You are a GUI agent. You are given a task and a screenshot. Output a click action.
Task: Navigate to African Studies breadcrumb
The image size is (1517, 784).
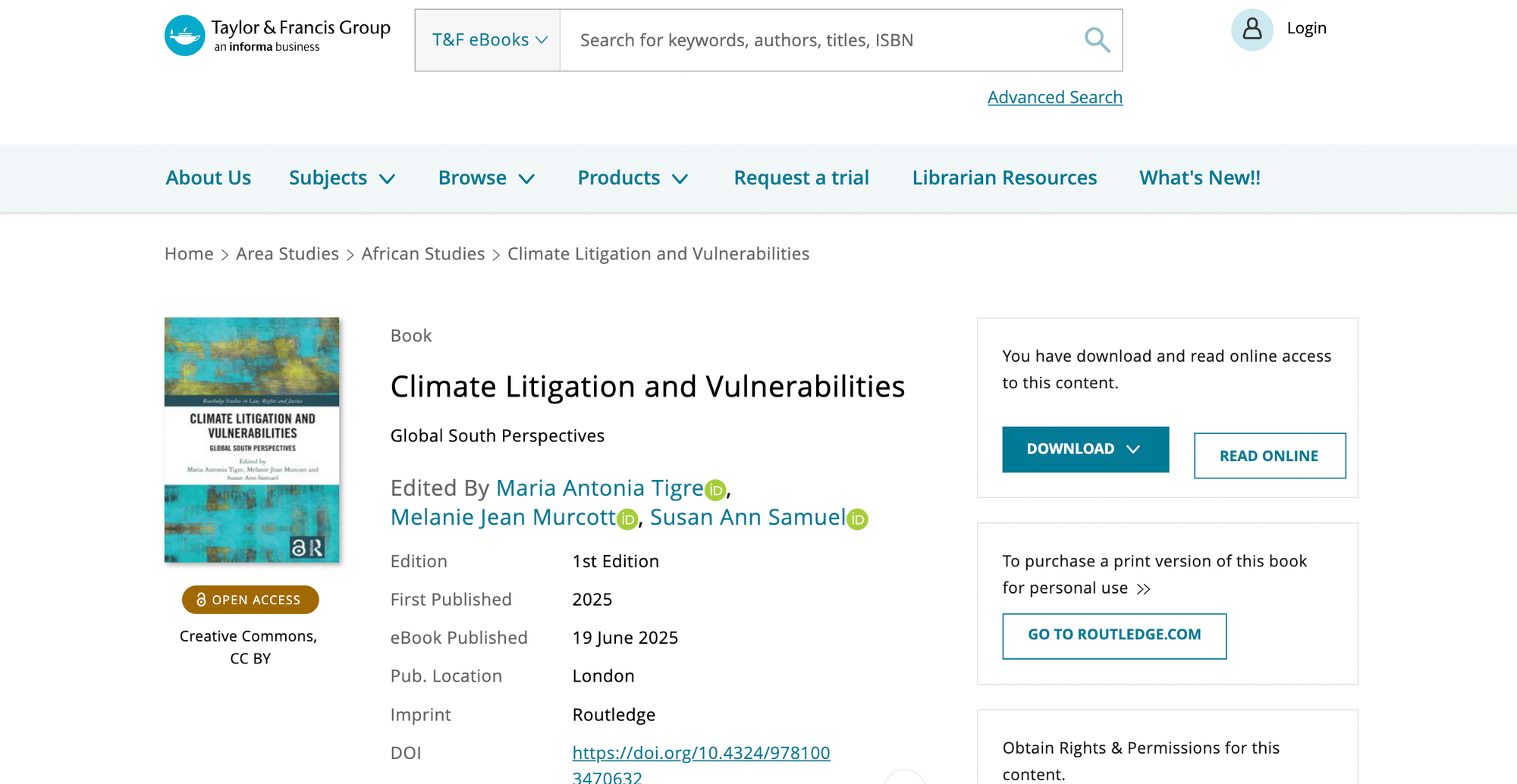point(423,254)
